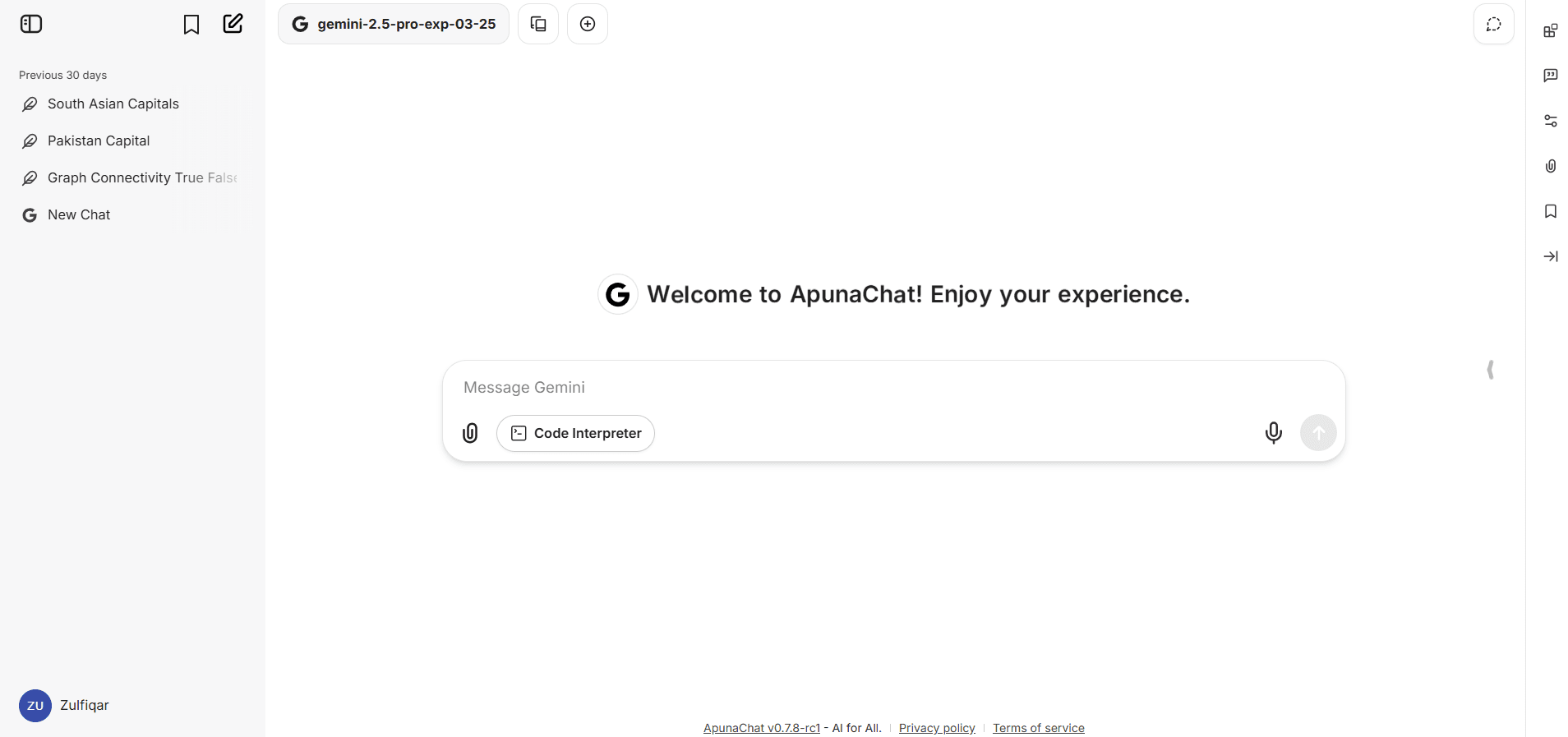Click feather icon beside Graph Connectivity
The width and height of the screenshot is (1568, 737).
point(30,178)
